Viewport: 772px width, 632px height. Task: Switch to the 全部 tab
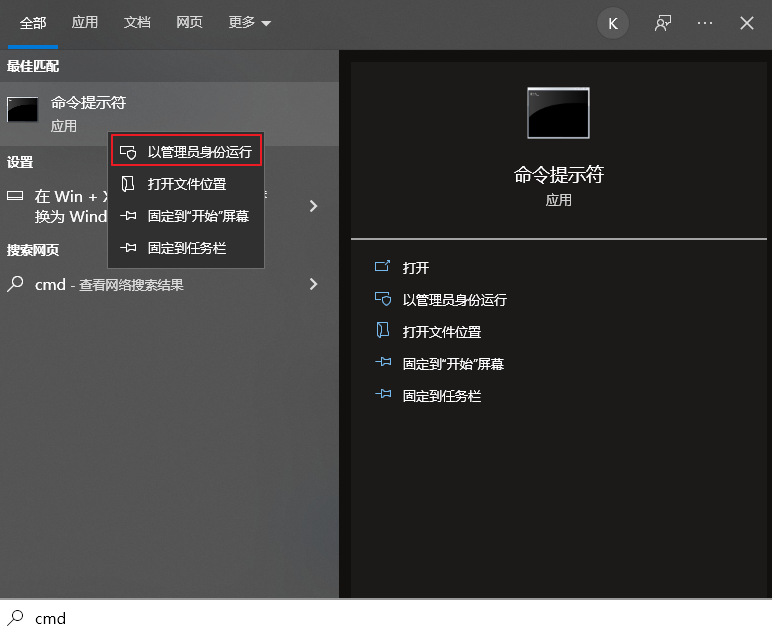pyautogui.click(x=33, y=23)
